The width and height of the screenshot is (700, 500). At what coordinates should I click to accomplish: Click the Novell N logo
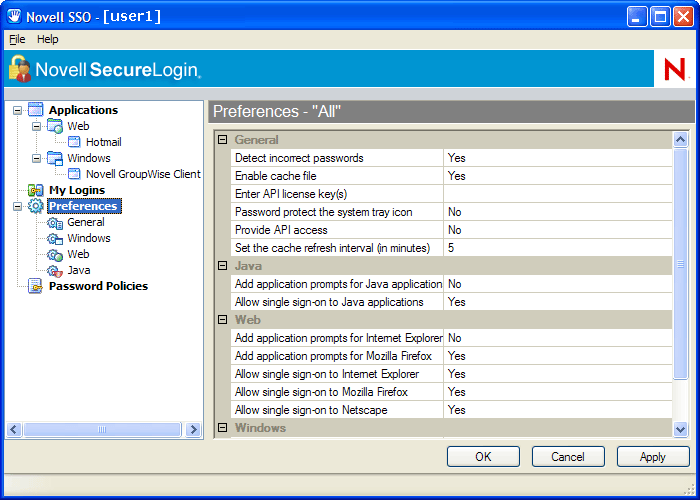(x=675, y=69)
